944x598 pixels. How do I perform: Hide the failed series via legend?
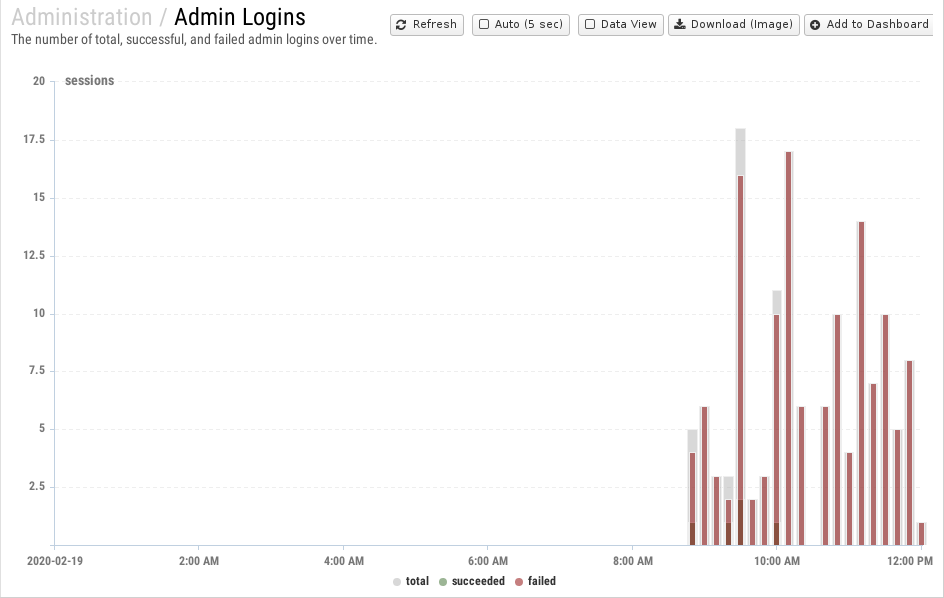541,581
